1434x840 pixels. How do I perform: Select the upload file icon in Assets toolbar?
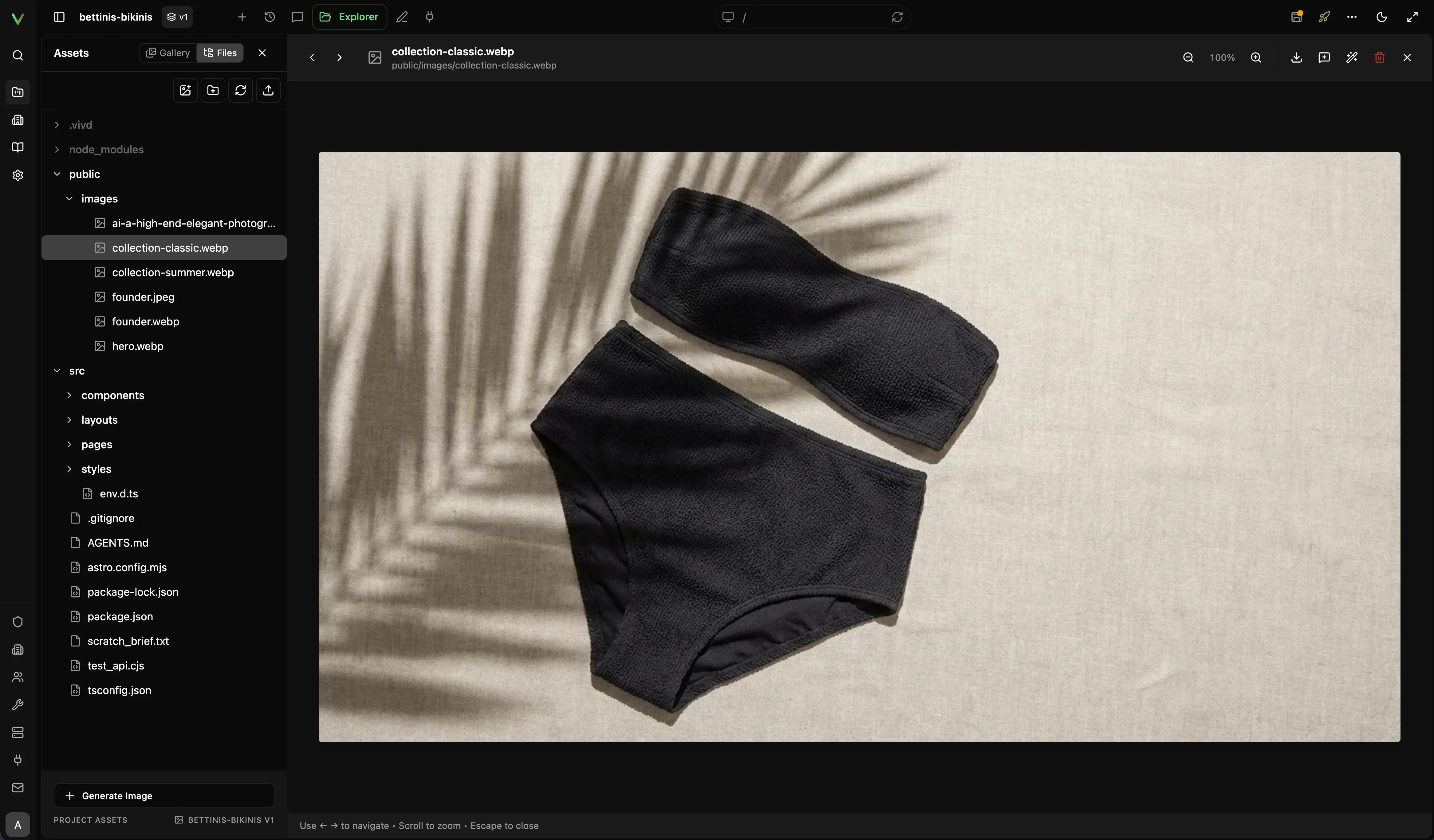pos(268,90)
